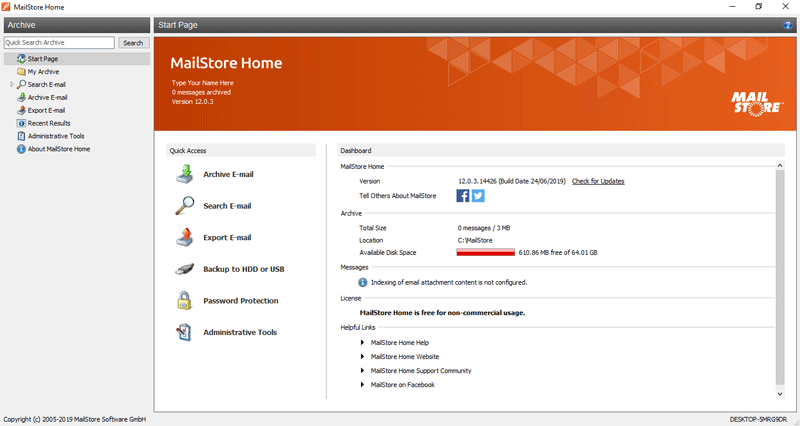Click arrow next to MailStore Home Support Community
This screenshot has width=800, height=426.
[362, 370]
